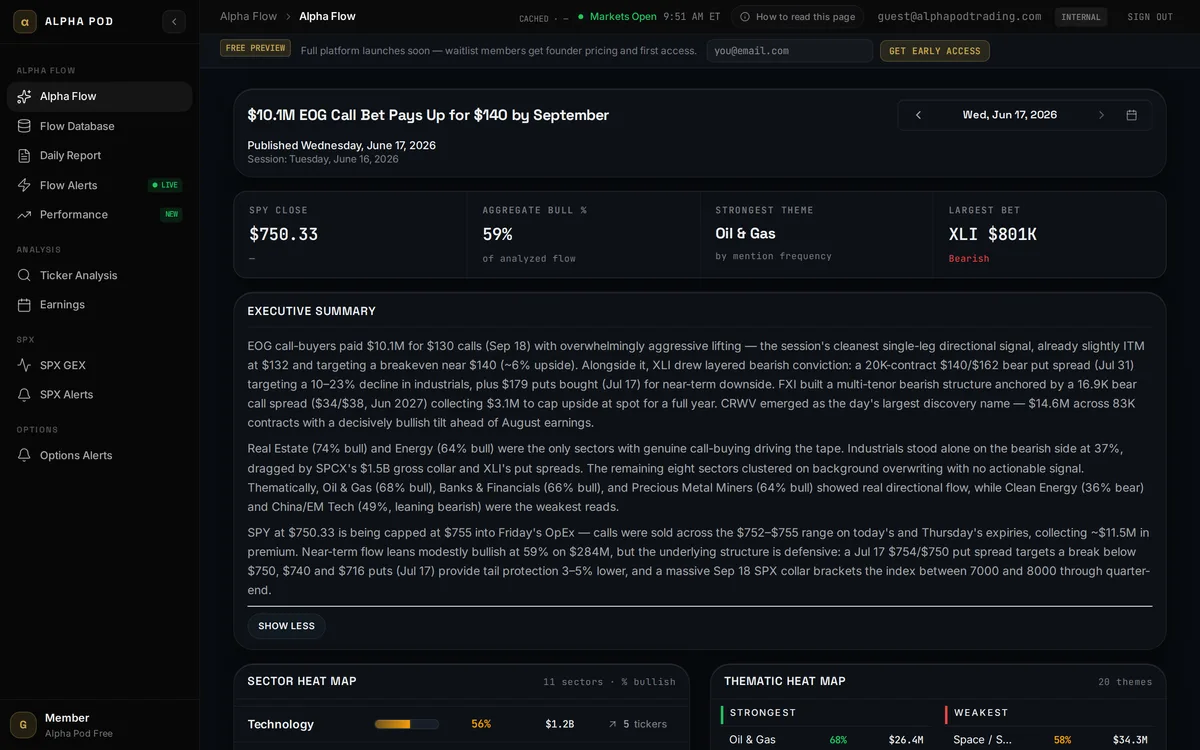Click the Technology $1.2B value
Viewport: 1200px width, 750px height.
[x=560, y=724]
